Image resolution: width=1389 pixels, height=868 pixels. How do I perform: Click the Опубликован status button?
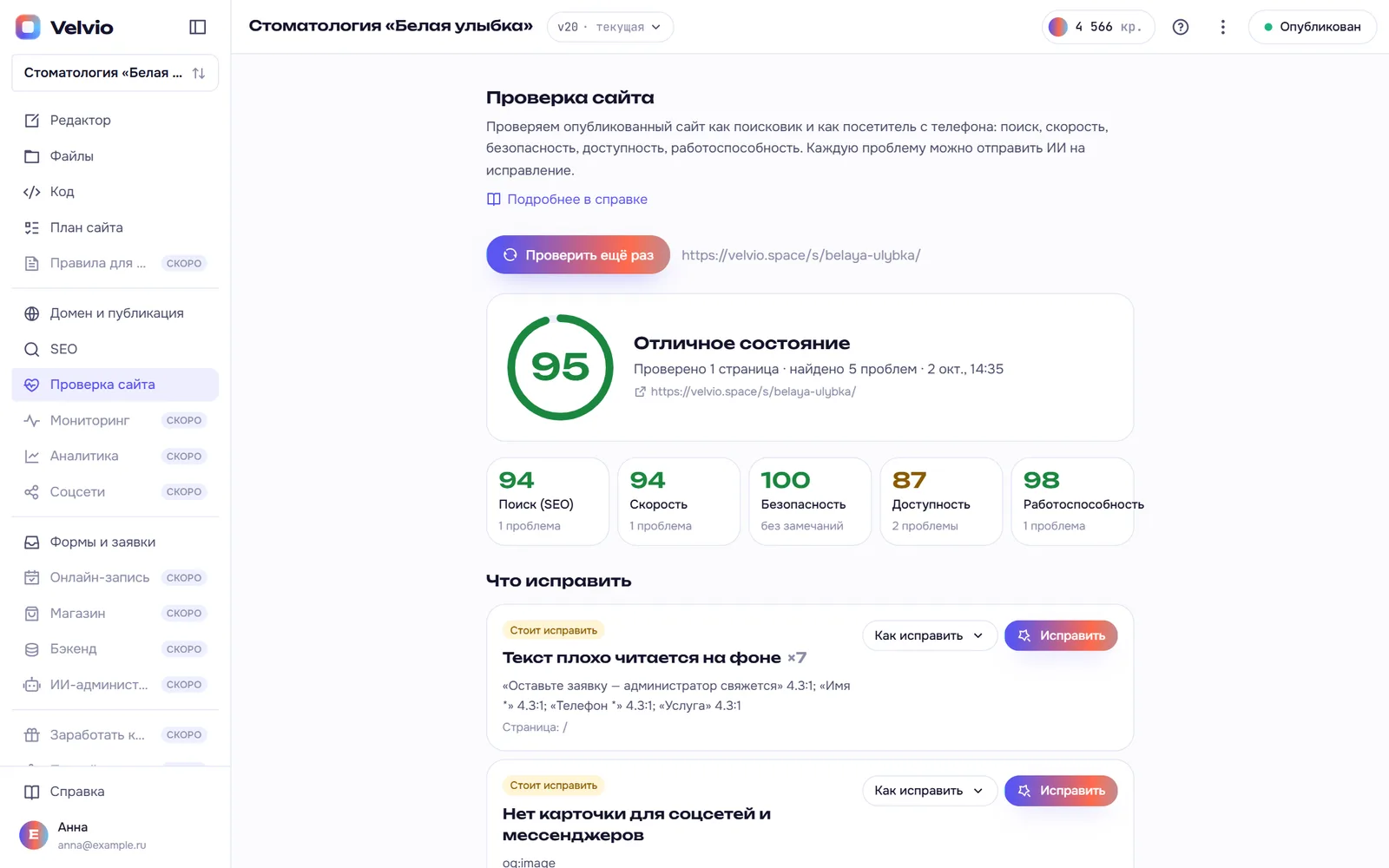coord(1312,27)
